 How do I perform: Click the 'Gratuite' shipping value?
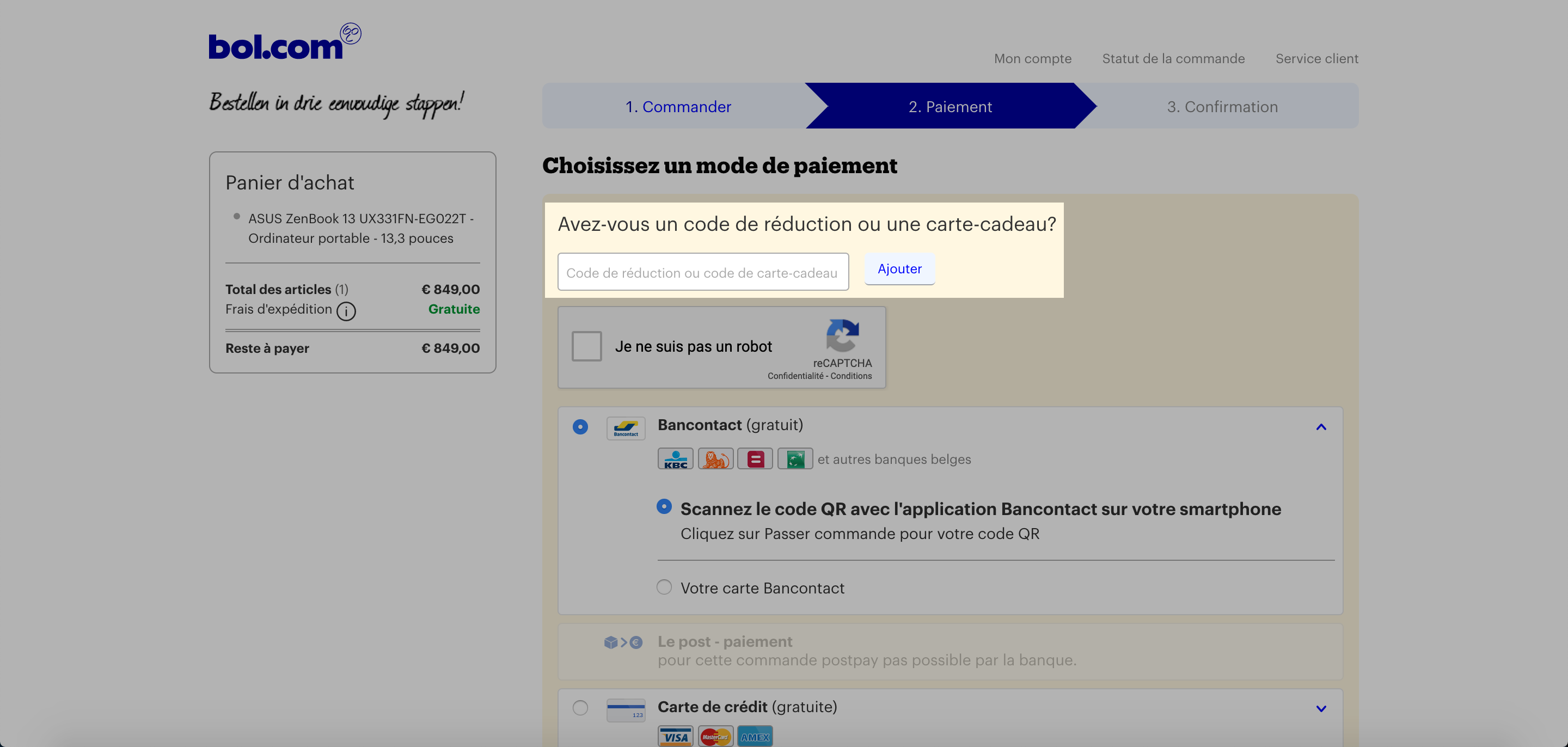click(x=454, y=309)
